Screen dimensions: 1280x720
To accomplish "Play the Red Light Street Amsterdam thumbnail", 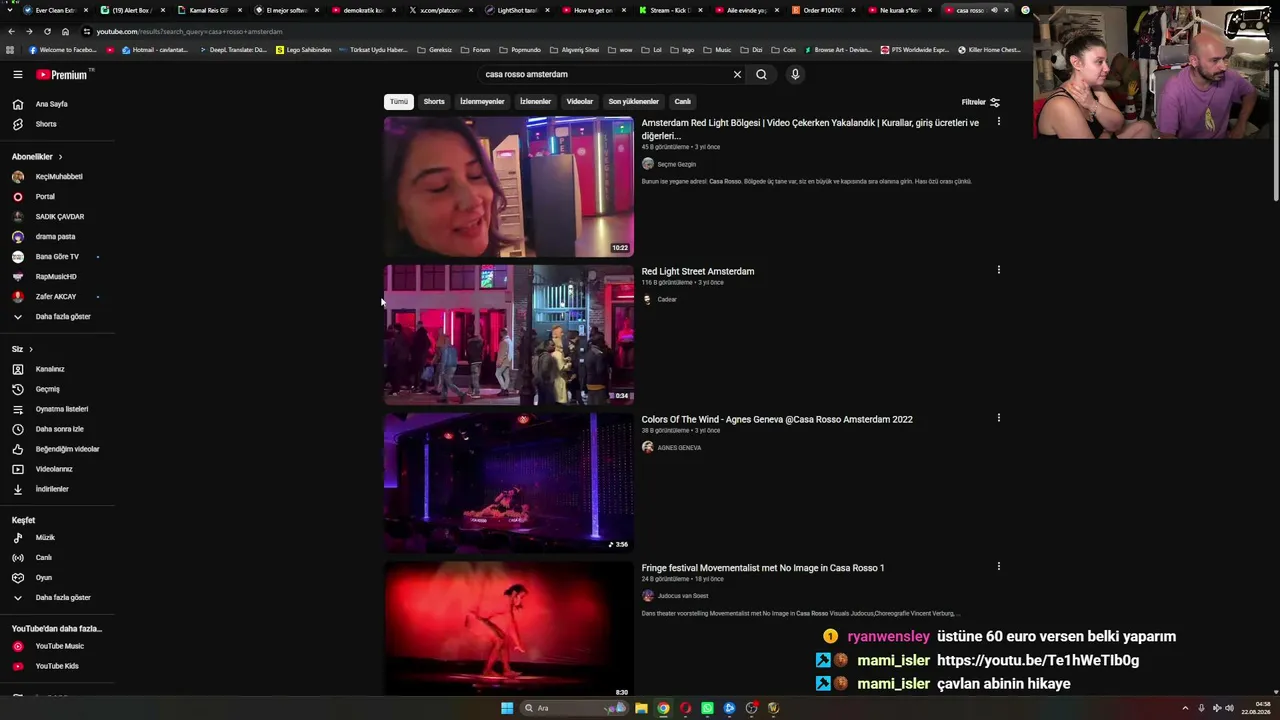I will click(509, 335).
